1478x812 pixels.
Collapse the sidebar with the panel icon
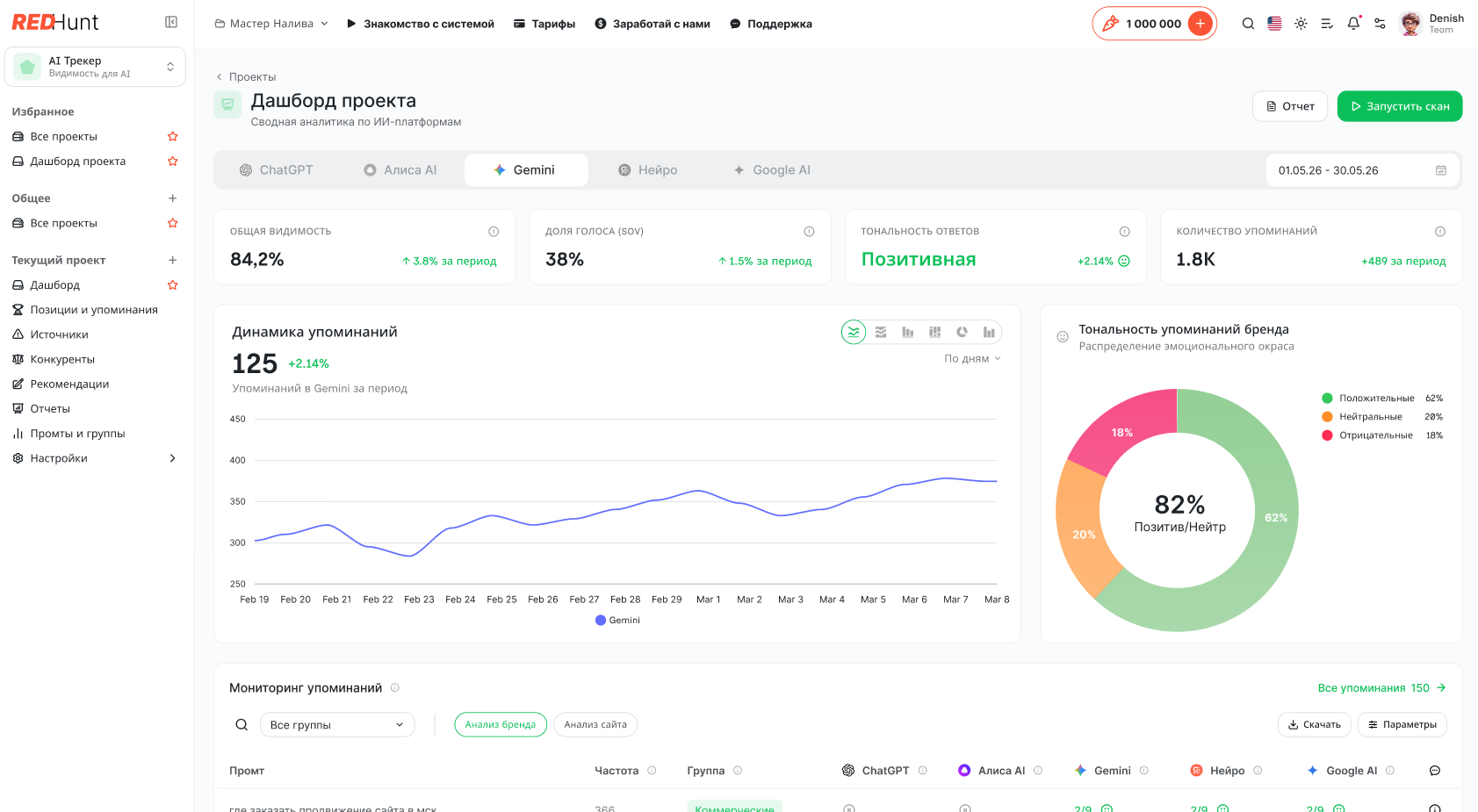tap(171, 22)
